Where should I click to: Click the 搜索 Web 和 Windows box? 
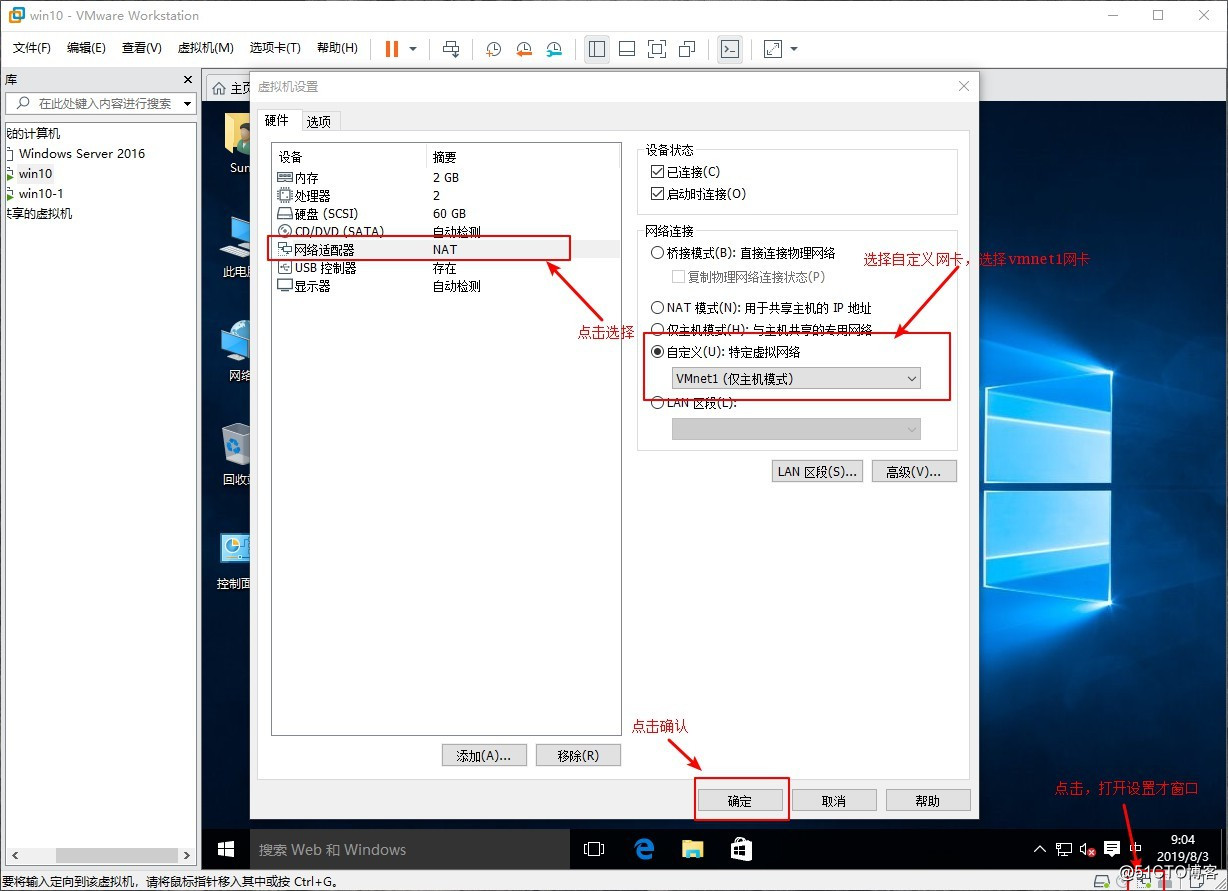click(x=410, y=849)
